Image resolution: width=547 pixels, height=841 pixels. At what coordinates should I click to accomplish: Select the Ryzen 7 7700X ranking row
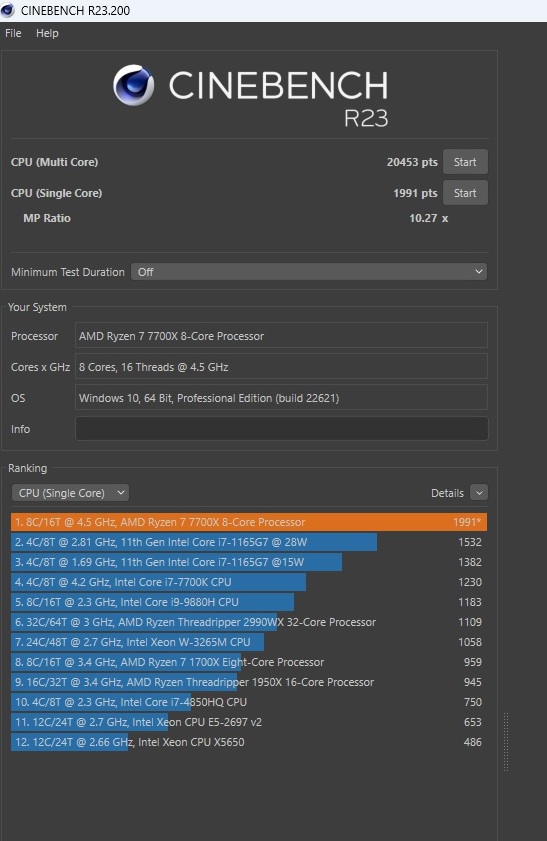[249, 522]
